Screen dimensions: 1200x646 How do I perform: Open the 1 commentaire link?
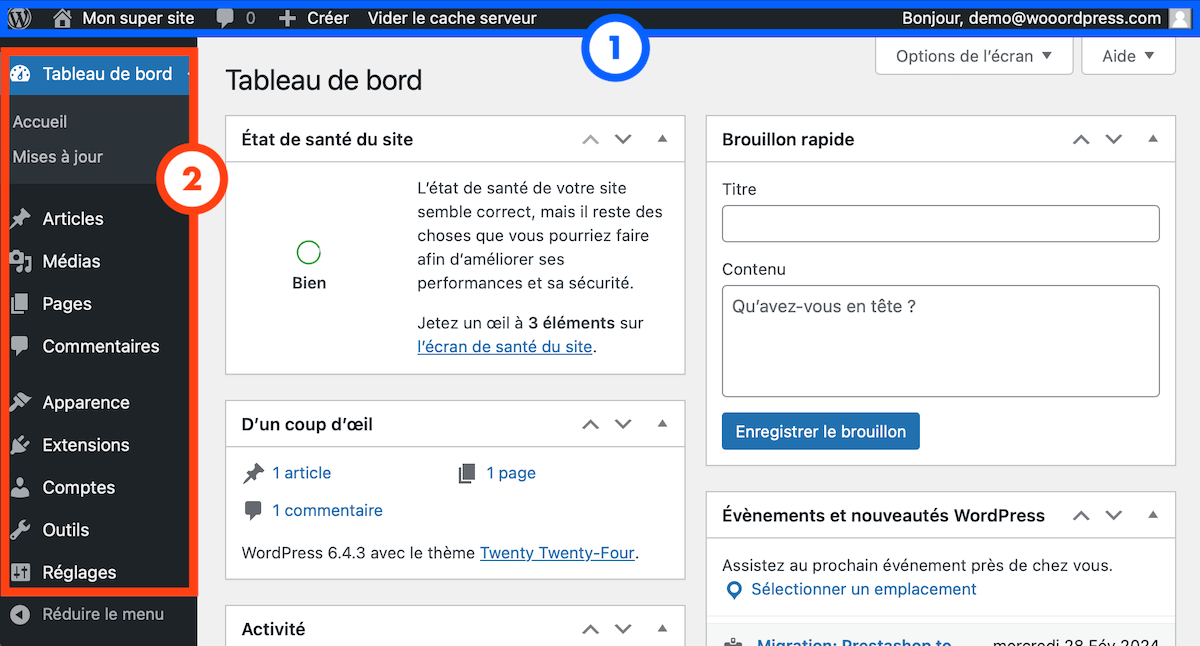(x=327, y=511)
